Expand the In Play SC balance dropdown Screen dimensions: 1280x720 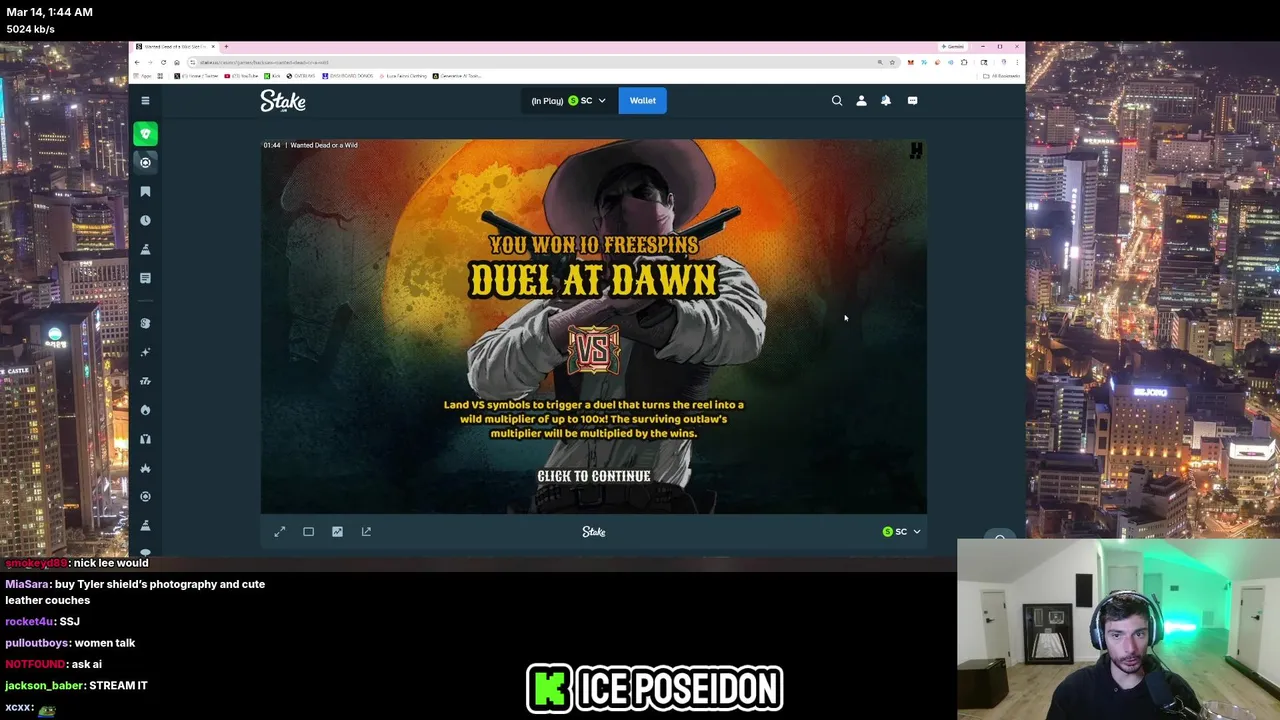568,101
